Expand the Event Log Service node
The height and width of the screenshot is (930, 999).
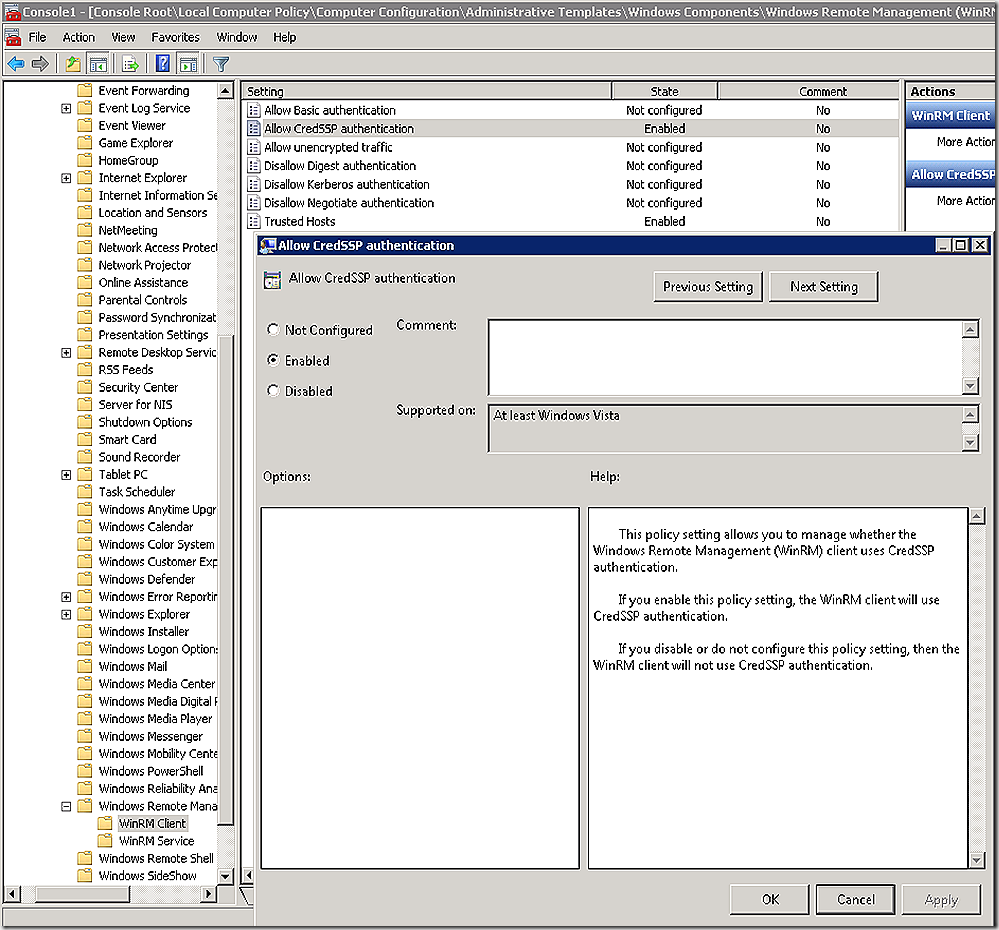pos(66,108)
